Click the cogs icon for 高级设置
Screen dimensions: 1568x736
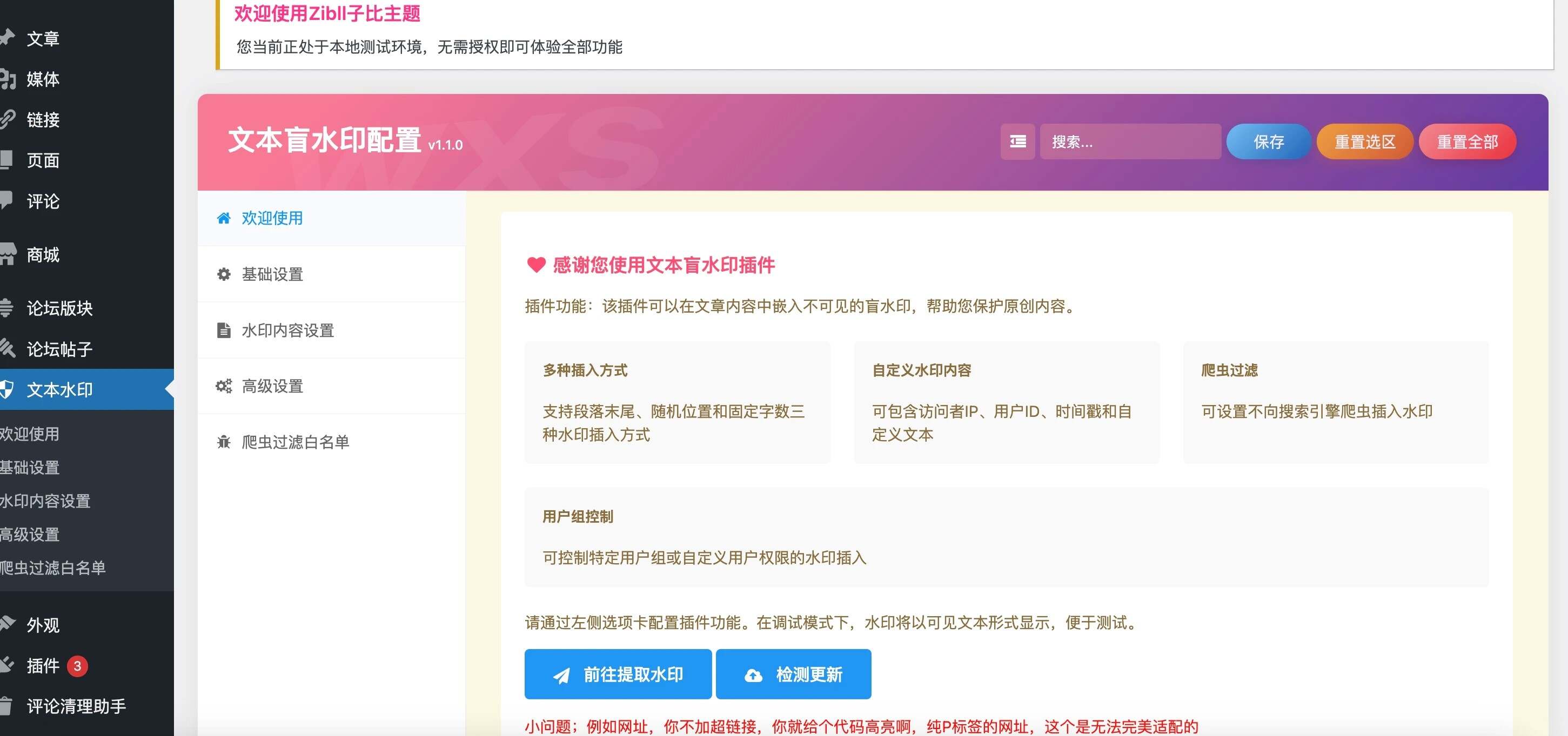point(223,386)
